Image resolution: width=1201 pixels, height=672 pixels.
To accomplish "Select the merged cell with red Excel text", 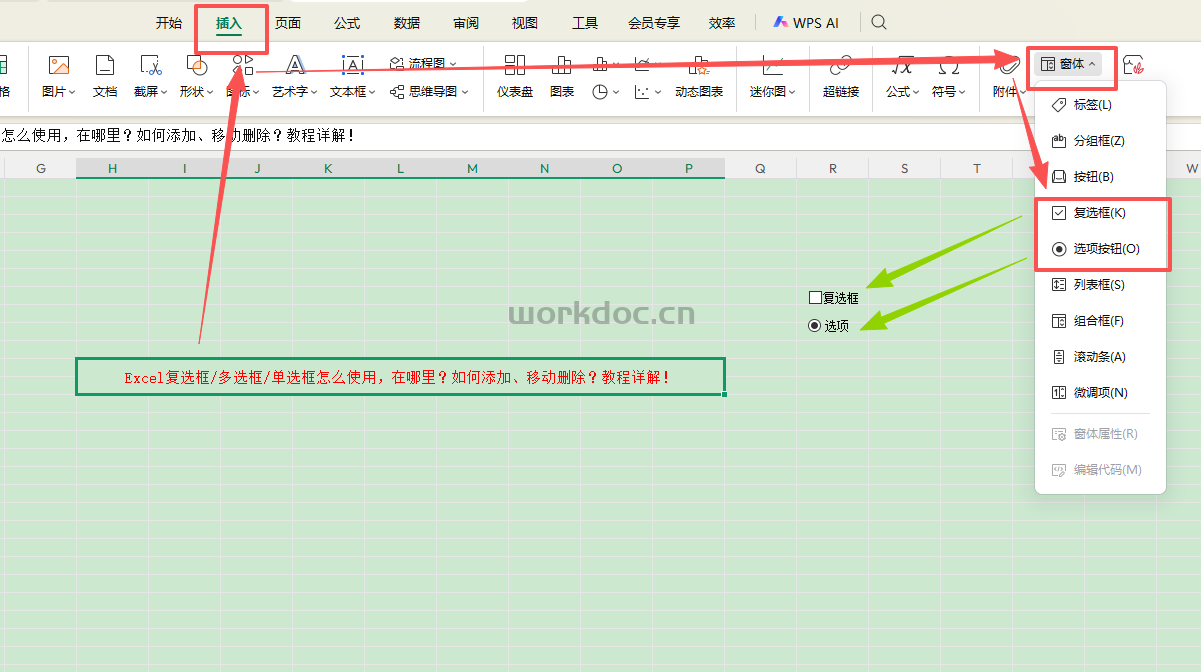I will pyautogui.click(x=400, y=377).
